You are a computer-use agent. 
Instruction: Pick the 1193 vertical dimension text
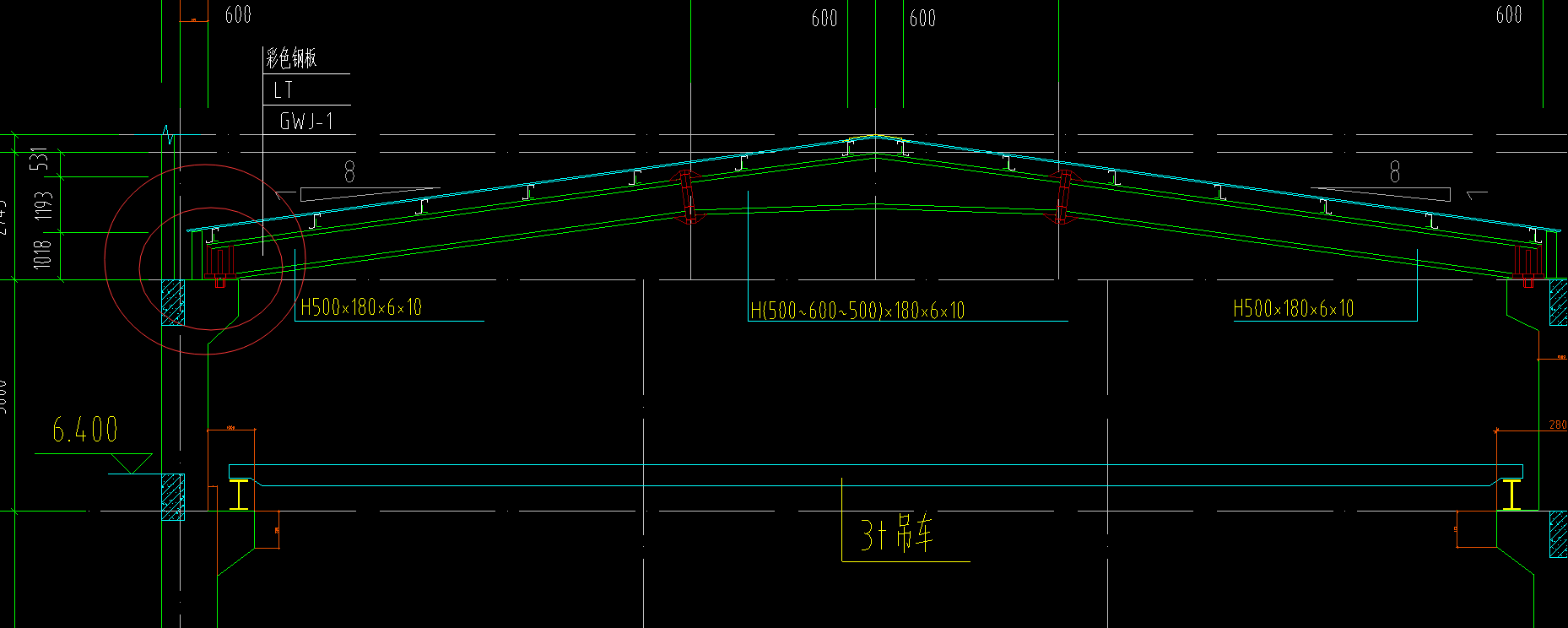[43, 205]
